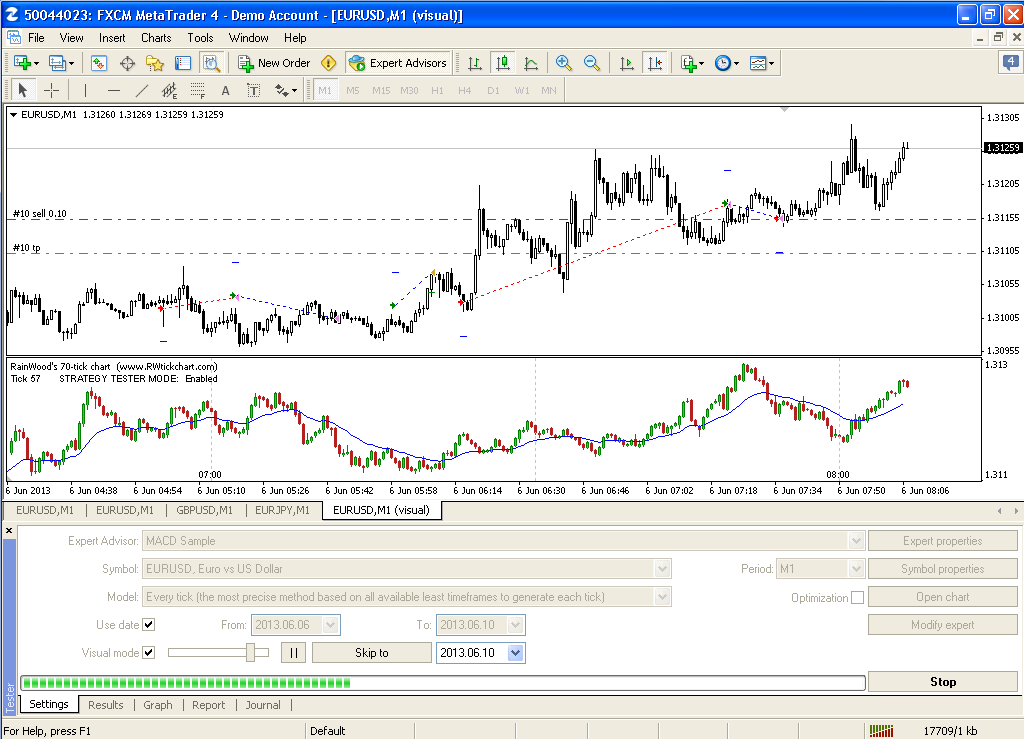Screen dimensions: 1024x739
Task: Open the Indicators list dropdown
Action: click(692, 63)
